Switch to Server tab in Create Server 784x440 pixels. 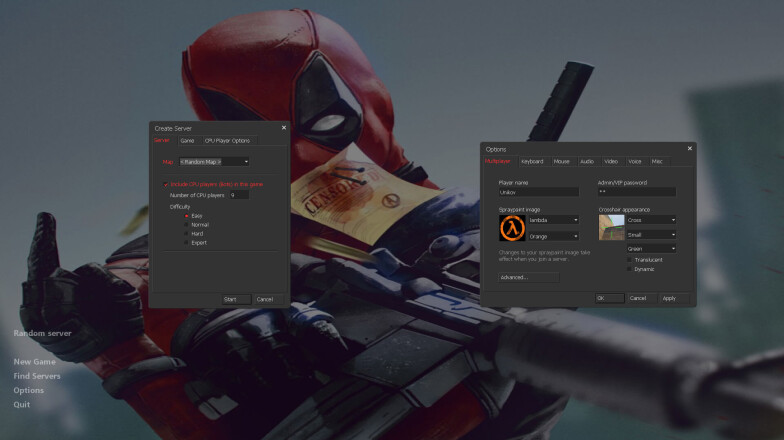click(162, 140)
